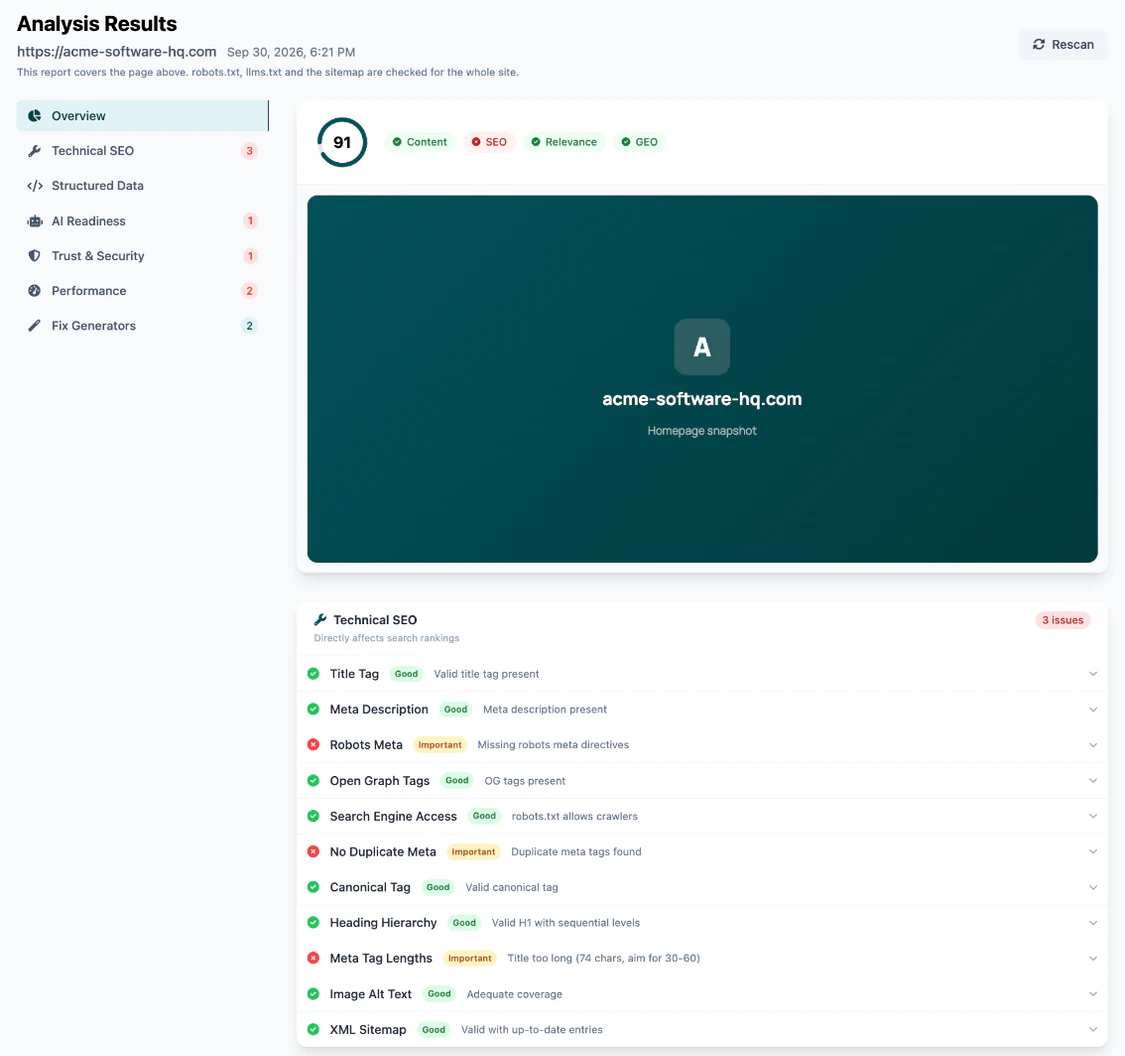Click the 3 badge next to Technical SEO
This screenshot has height=1056, width=1125.
click(249, 151)
